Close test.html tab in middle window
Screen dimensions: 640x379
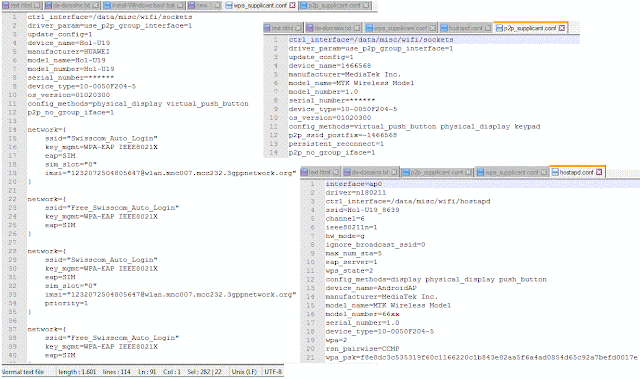click(x=298, y=28)
